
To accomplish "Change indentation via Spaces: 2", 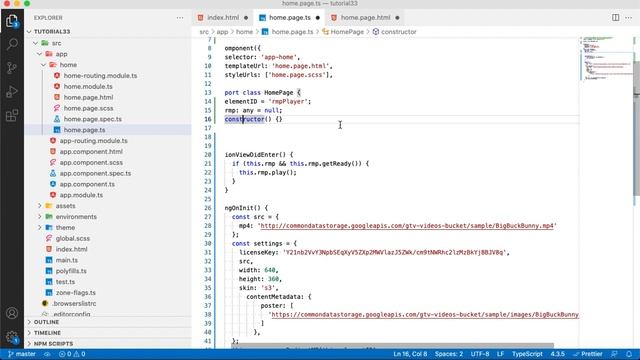I will tap(449, 354).
